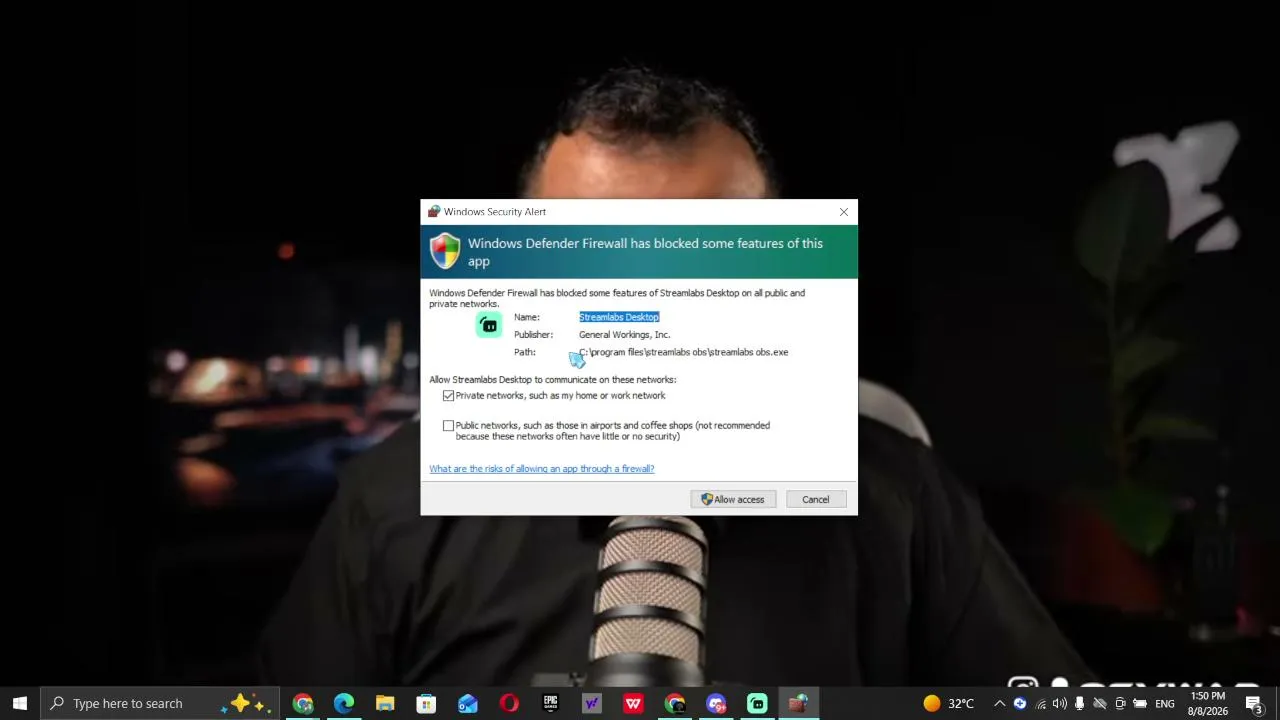Open the purple Yahoo taskbar icon
The width and height of the screenshot is (1280, 720).
pos(592,703)
